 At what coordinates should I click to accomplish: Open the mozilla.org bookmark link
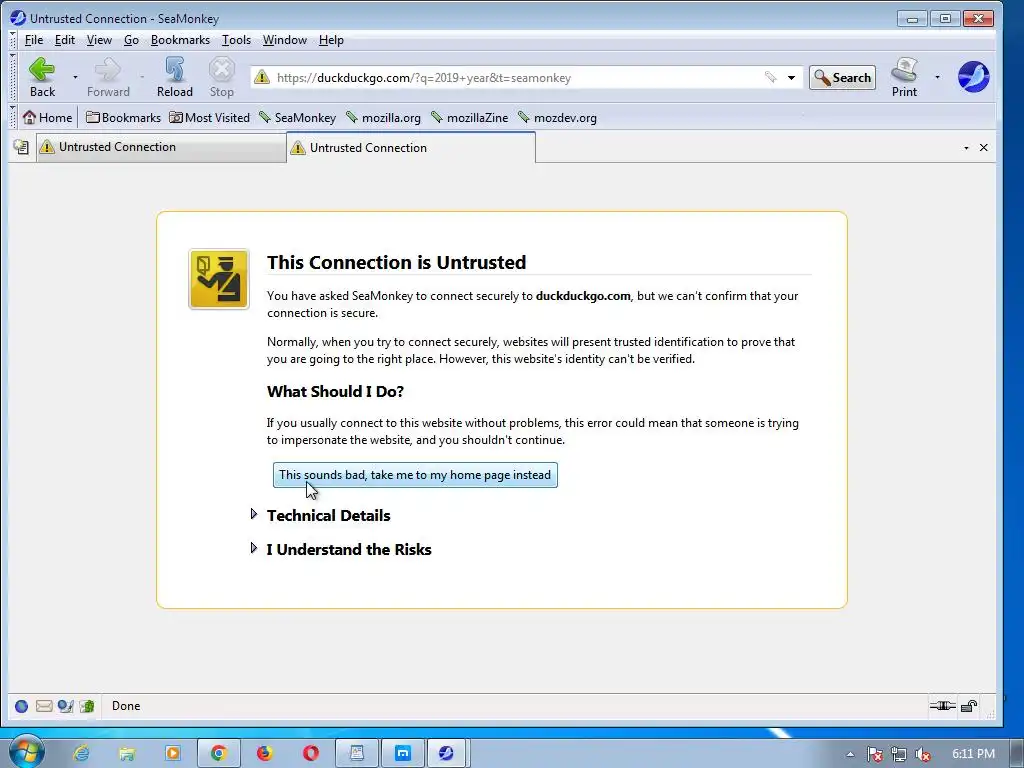coord(383,118)
